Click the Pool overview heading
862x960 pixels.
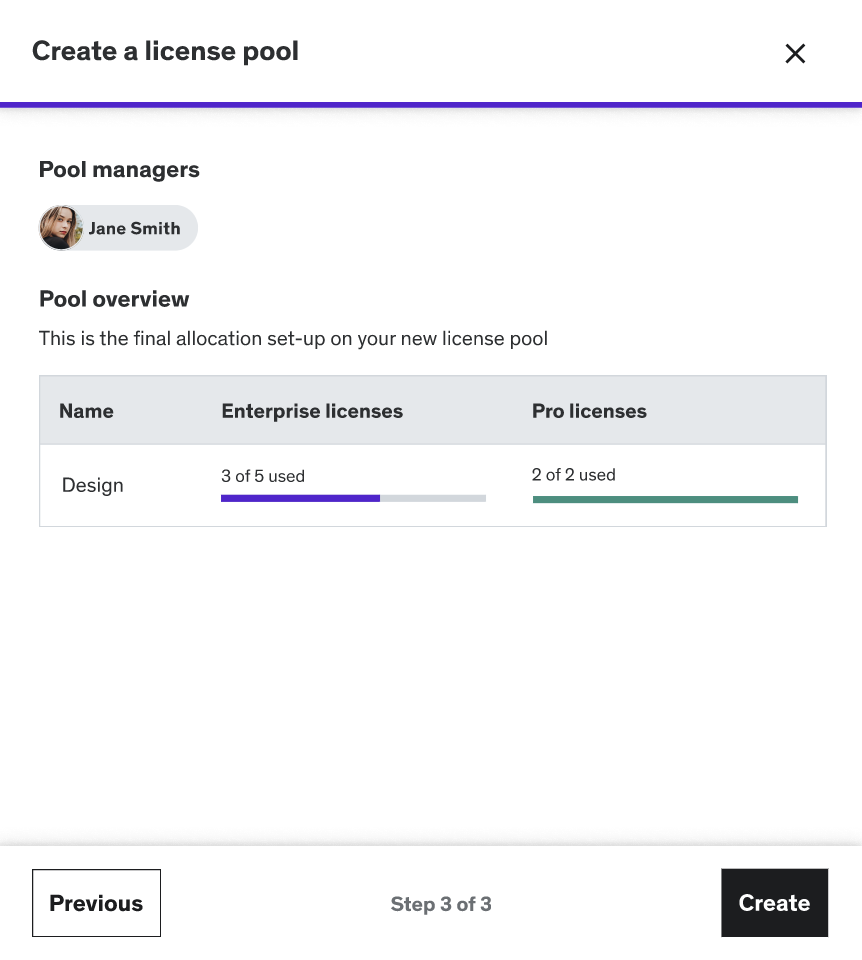[x=114, y=299]
